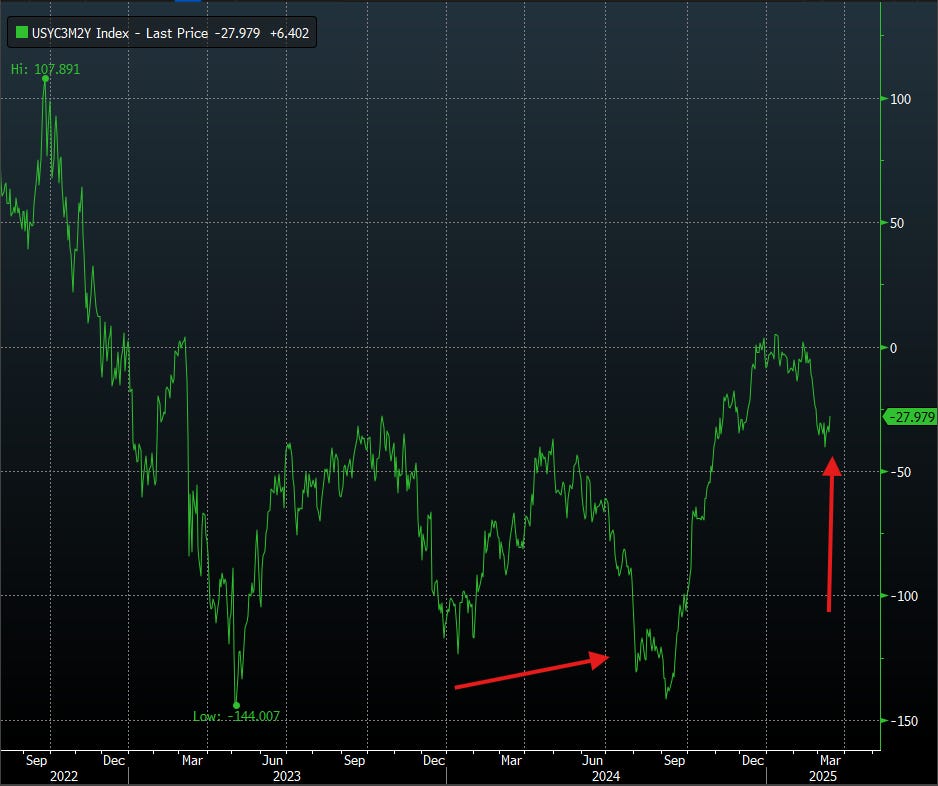Click the 100 y-axis label
The height and width of the screenshot is (786, 938).
click(900, 99)
